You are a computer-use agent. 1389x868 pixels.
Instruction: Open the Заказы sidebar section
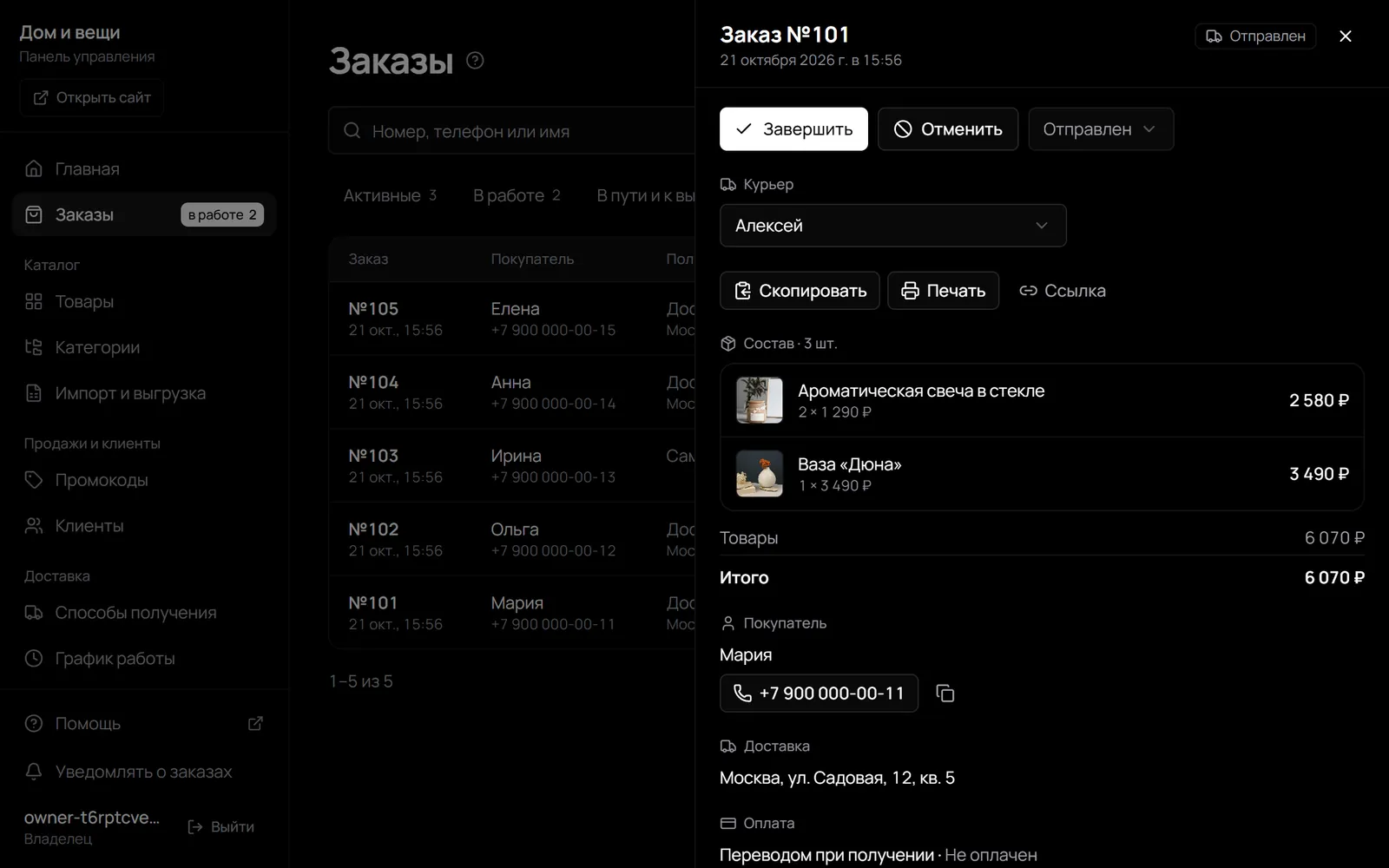point(144,214)
